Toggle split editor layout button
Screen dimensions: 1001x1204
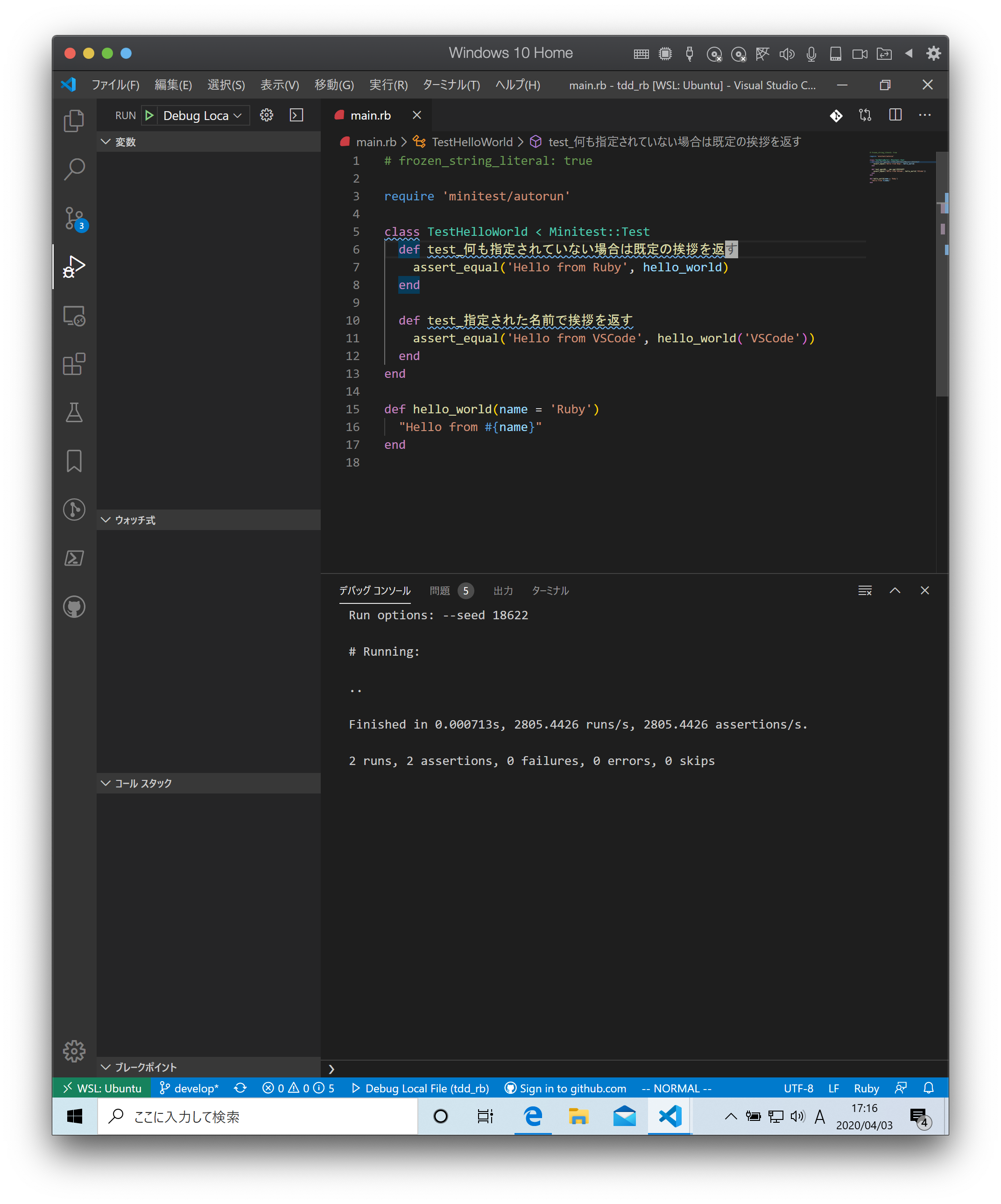[x=895, y=115]
